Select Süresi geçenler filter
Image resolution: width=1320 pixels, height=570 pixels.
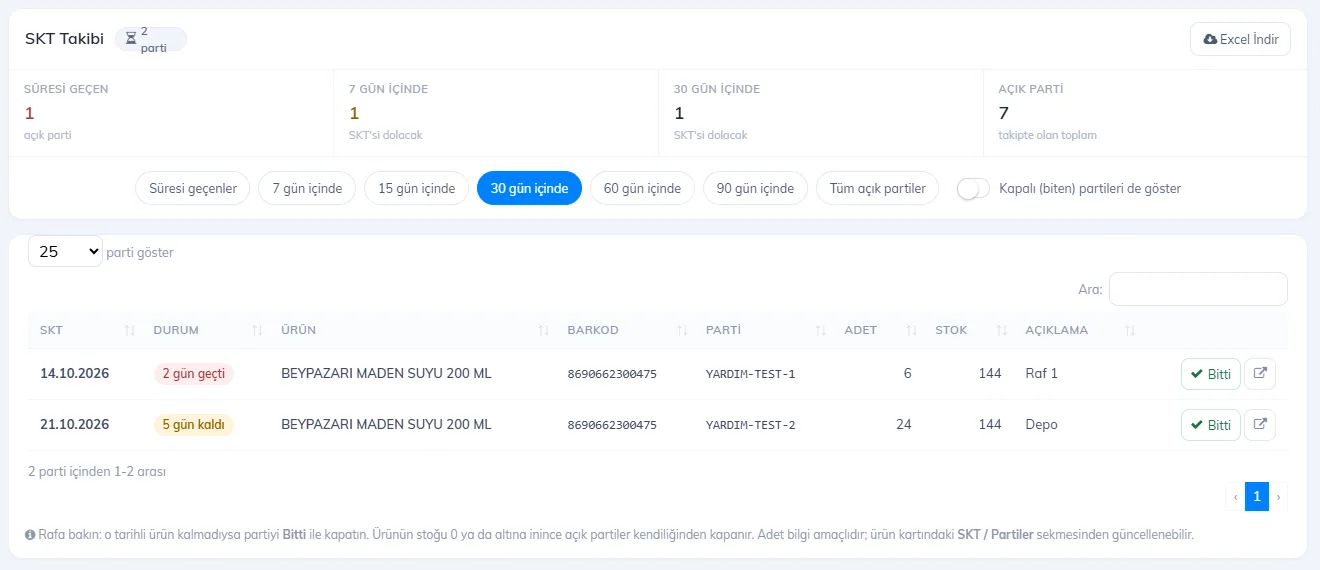[193, 188]
